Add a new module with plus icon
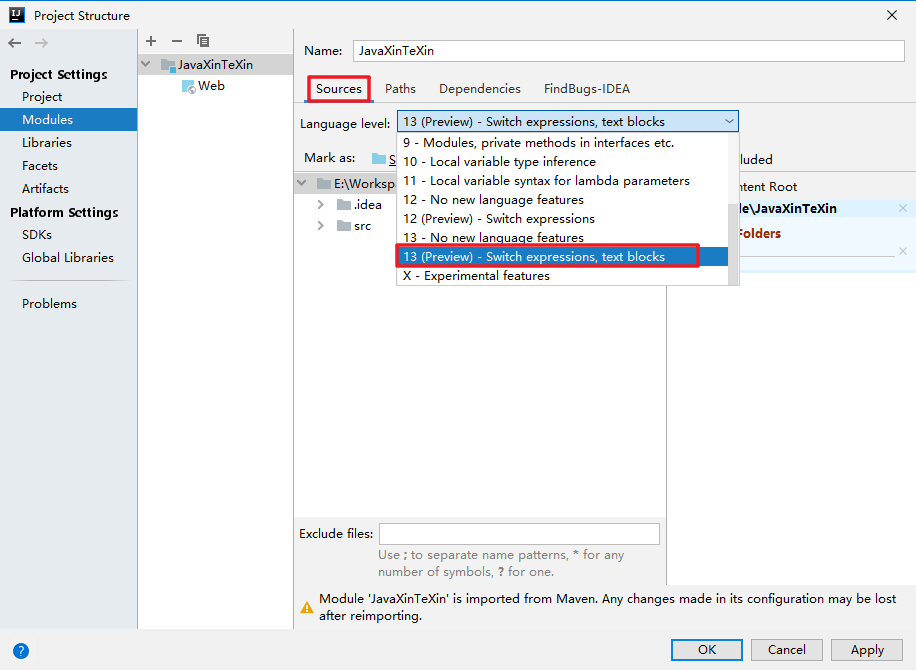The width and height of the screenshot is (916, 670). click(x=151, y=41)
